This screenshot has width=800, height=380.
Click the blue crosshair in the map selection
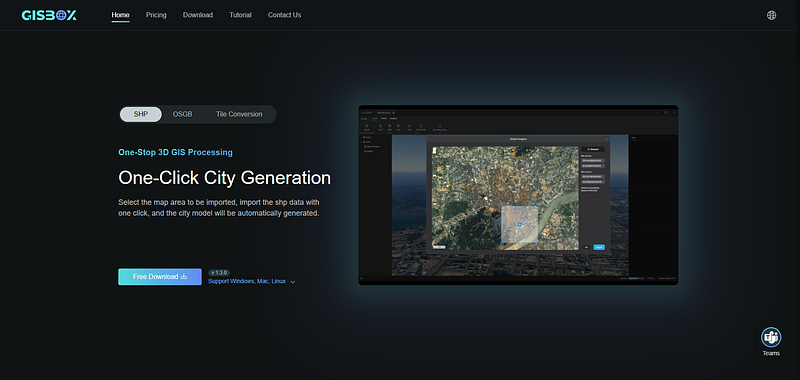click(519, 224)
